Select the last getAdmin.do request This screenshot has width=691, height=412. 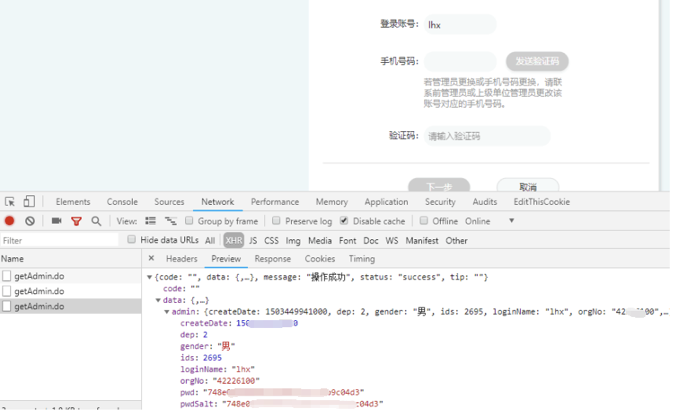click(x=39, y=307)
